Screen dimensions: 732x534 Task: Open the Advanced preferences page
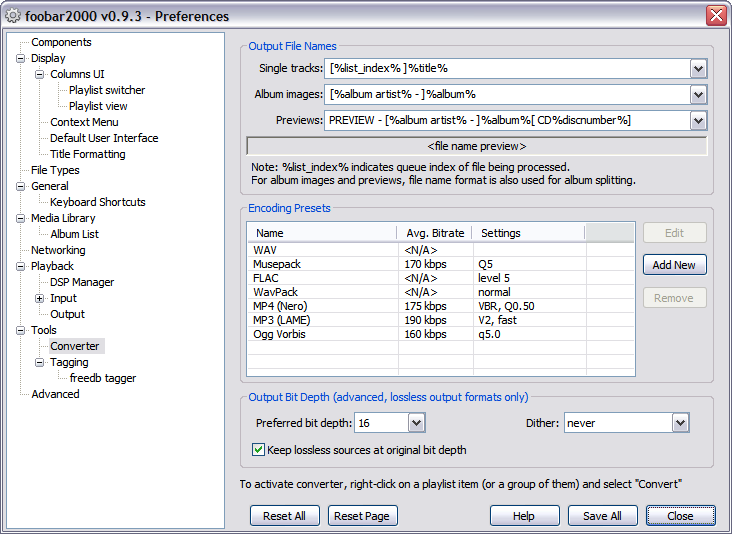tap(55, 394)
